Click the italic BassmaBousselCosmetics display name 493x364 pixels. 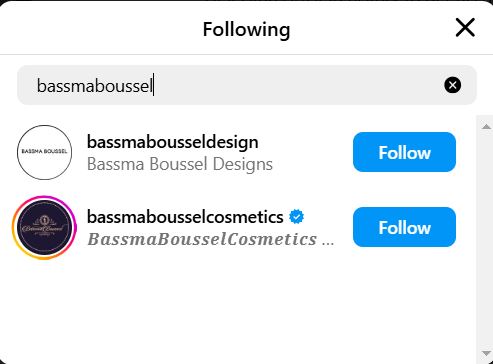202,239
